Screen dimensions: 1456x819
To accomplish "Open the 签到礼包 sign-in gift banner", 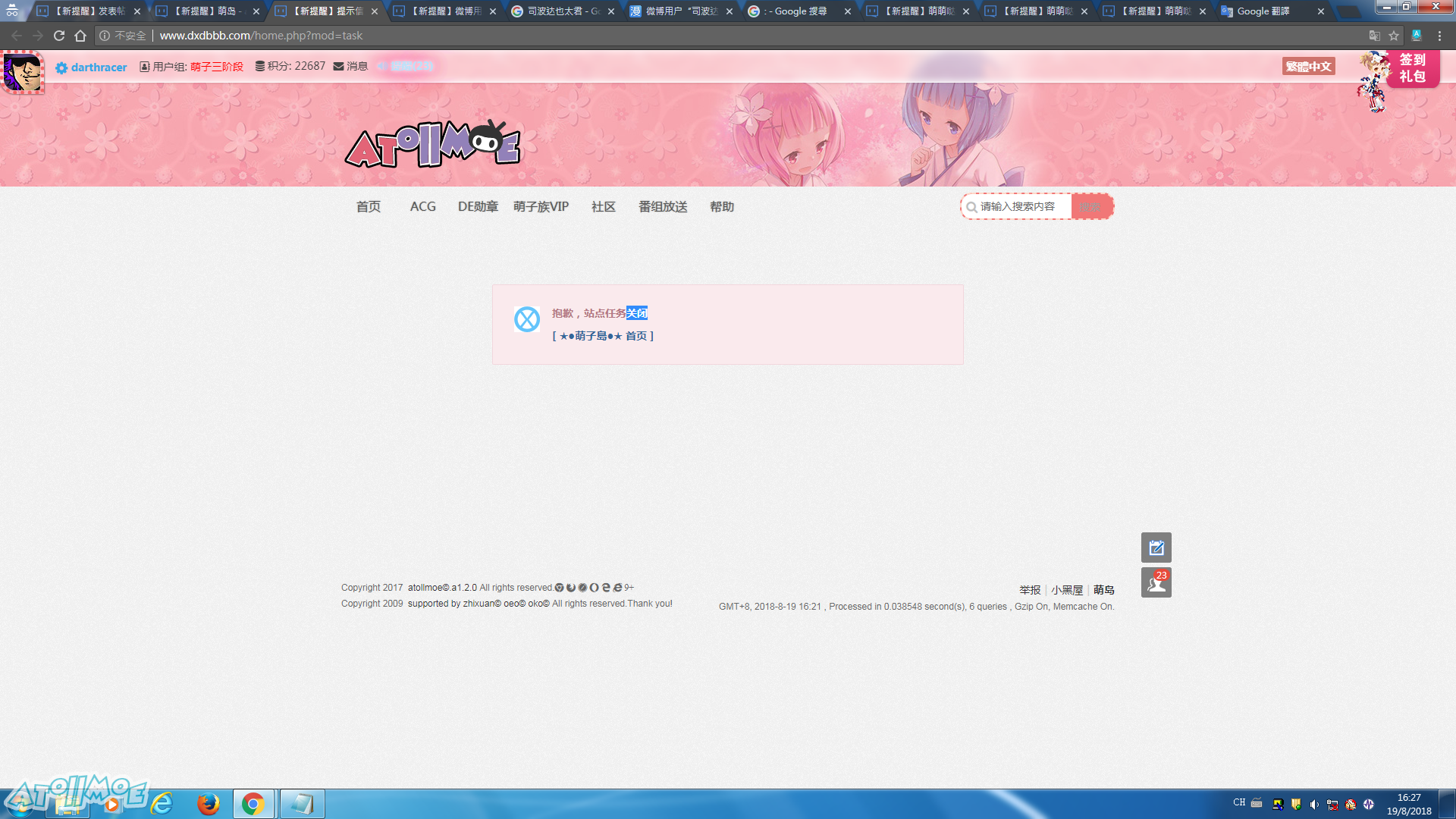I will [1412, 68].
